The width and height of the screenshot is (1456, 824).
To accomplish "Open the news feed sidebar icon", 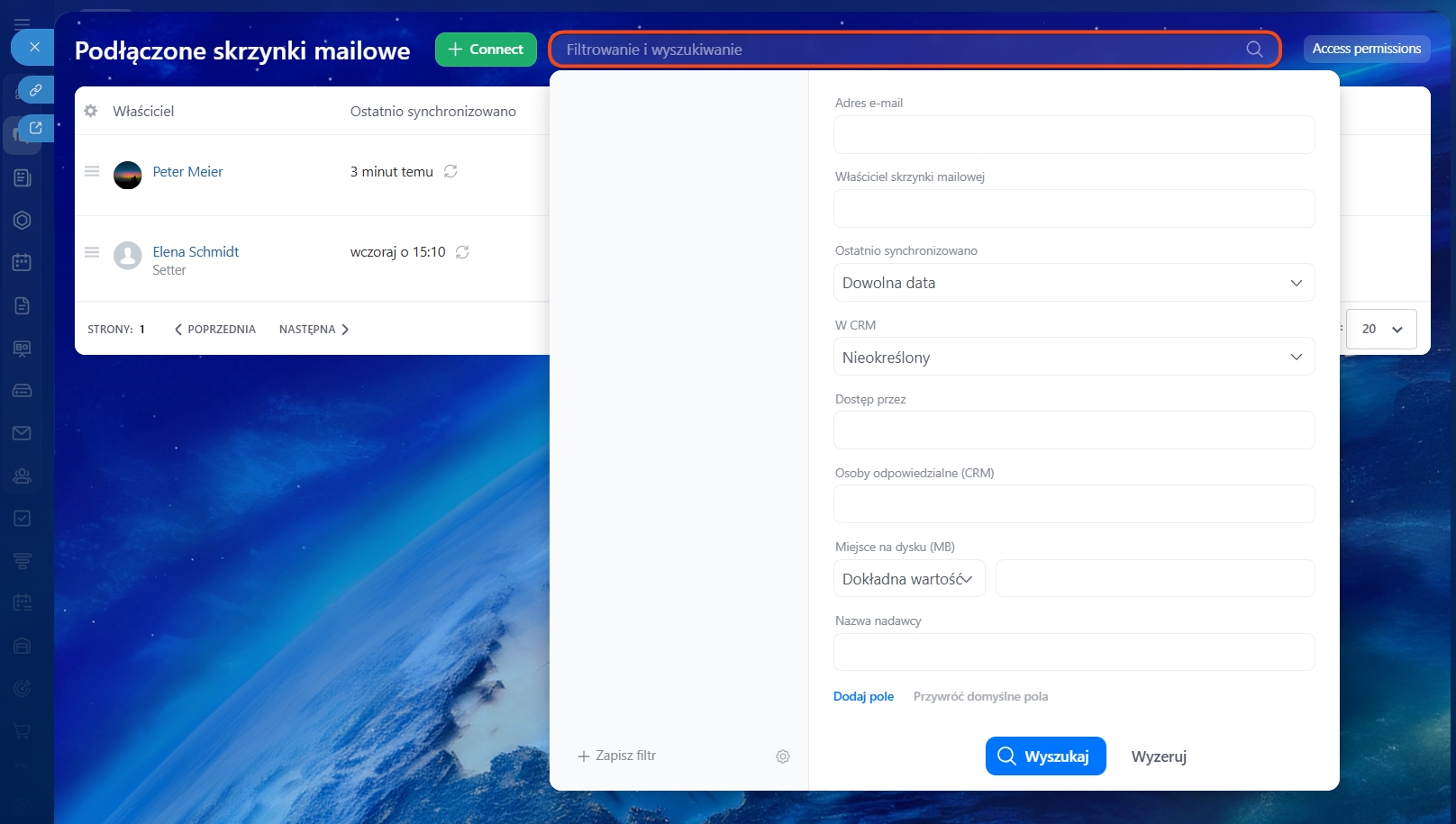I will coord(23,178).
